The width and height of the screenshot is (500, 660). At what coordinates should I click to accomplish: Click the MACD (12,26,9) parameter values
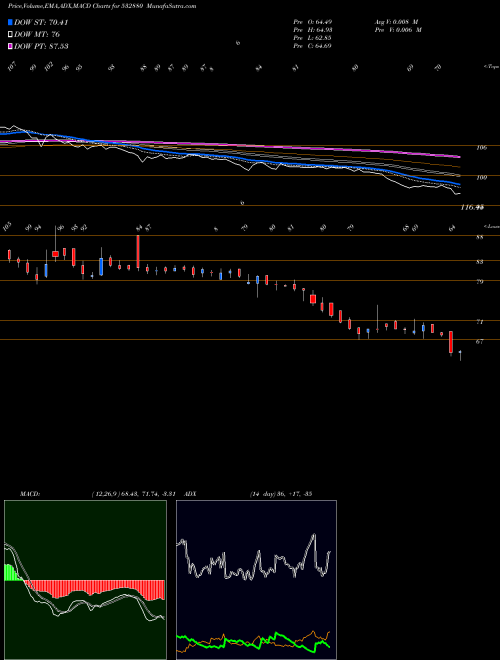[136, 493]
